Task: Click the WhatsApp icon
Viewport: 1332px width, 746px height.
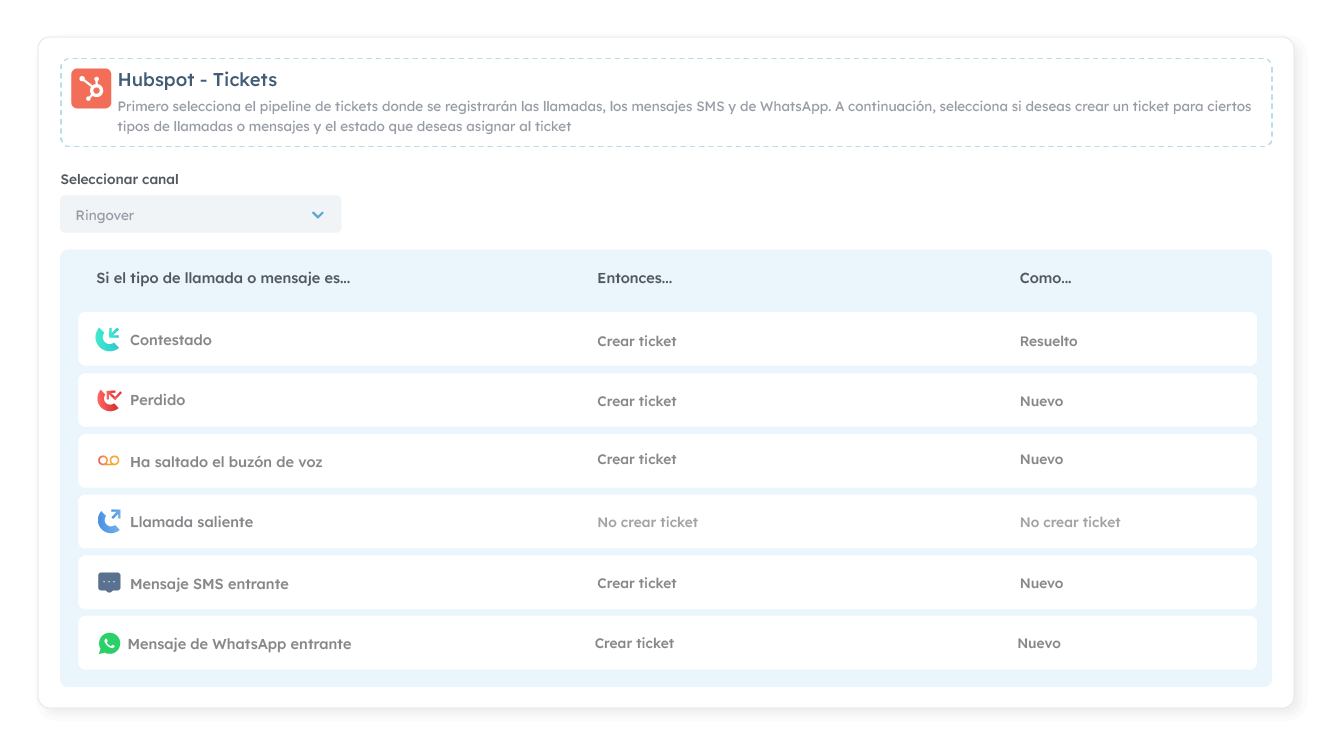Action: [x=109, y=643]
